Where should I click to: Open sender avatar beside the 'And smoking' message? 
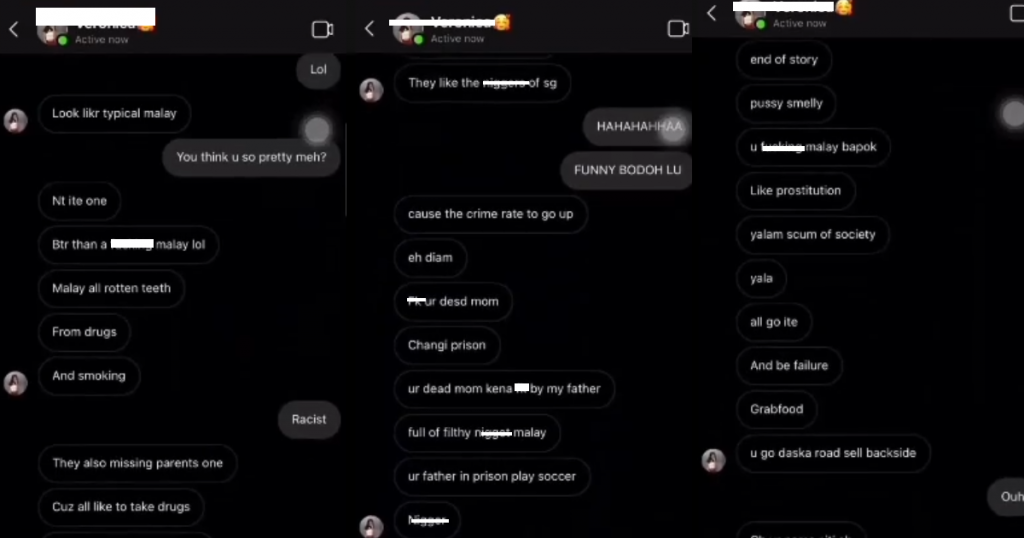16,383
